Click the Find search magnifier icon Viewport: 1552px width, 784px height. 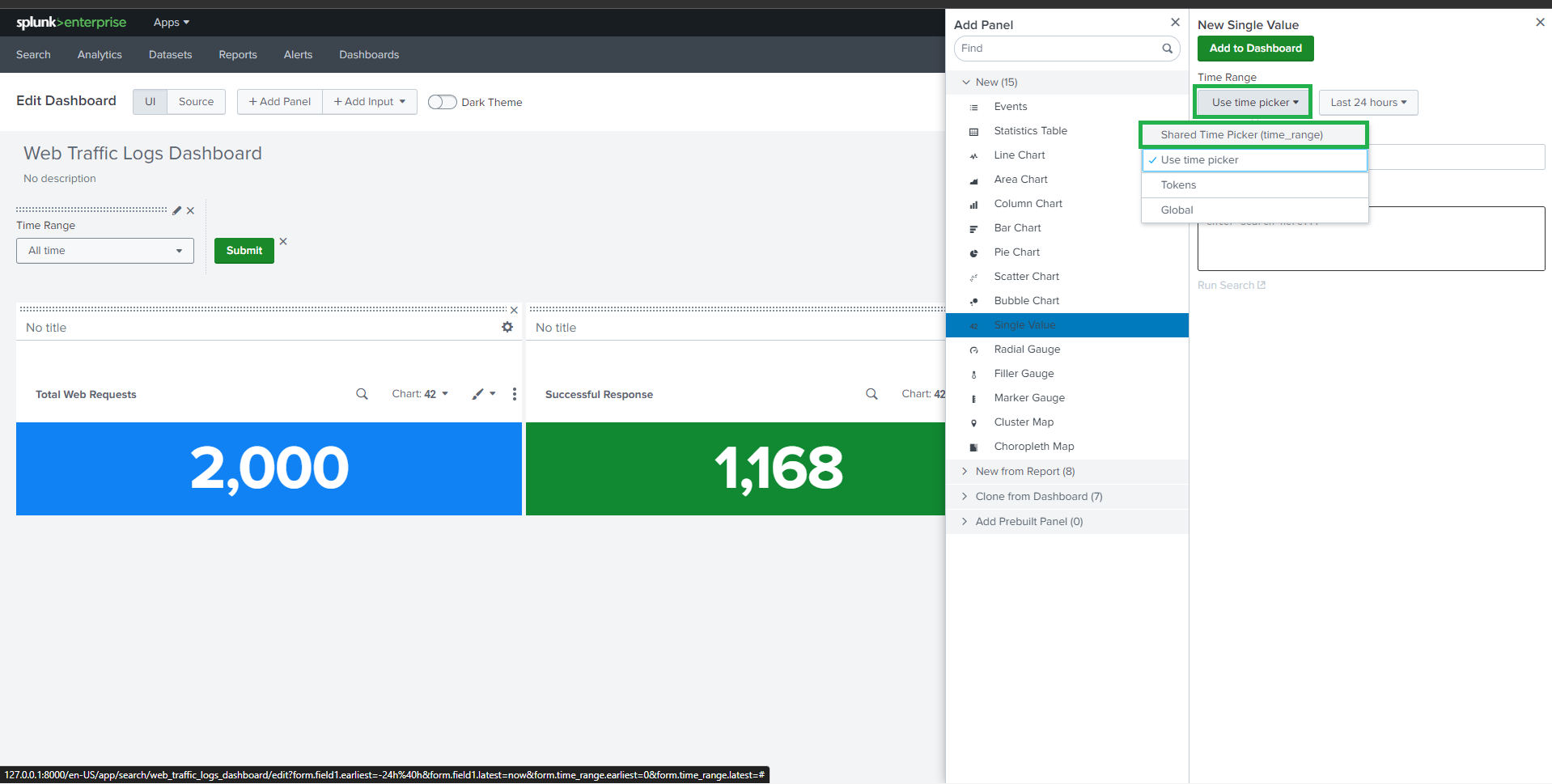[1167, 49]
